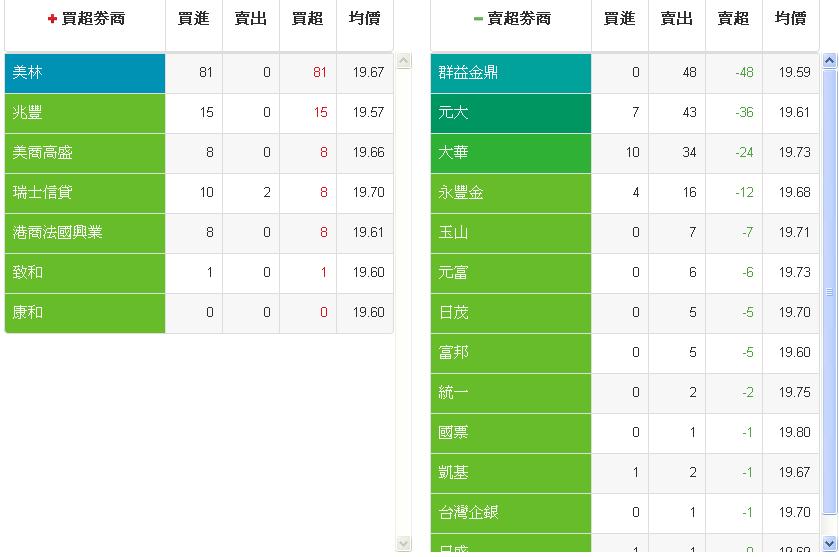The image size is (839, 557).
Task: Click the 買超券商 header
Action: 85,19
